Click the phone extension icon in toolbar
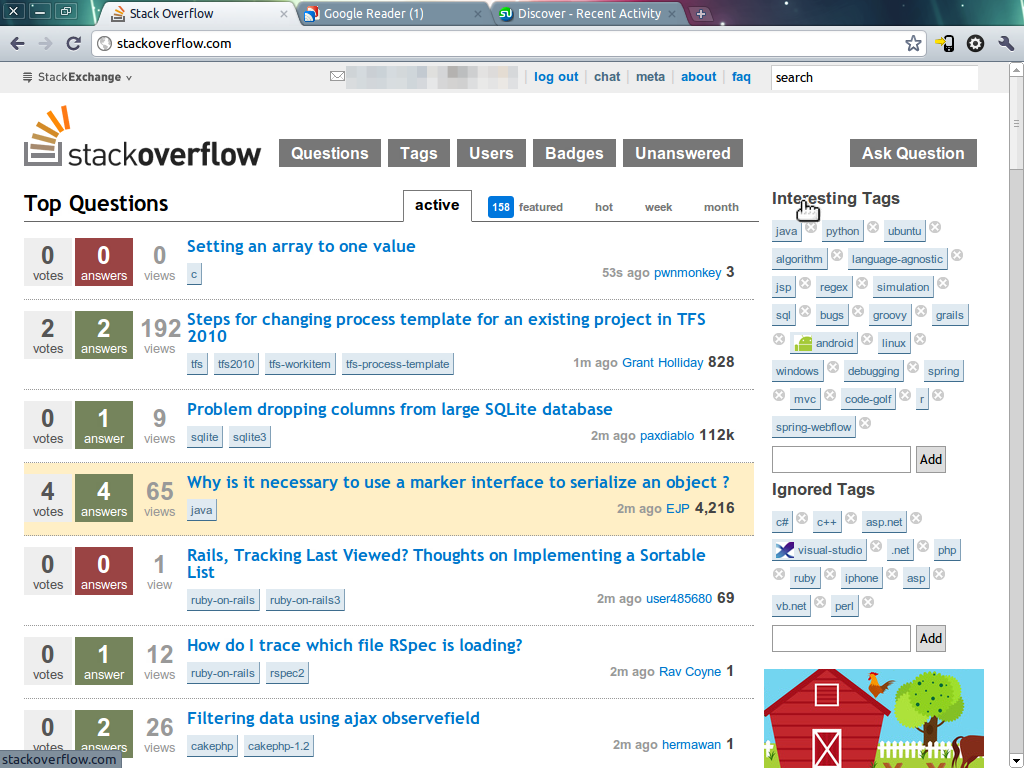The width and height of the screenshot is (1024, 768). tap(944, 44)
